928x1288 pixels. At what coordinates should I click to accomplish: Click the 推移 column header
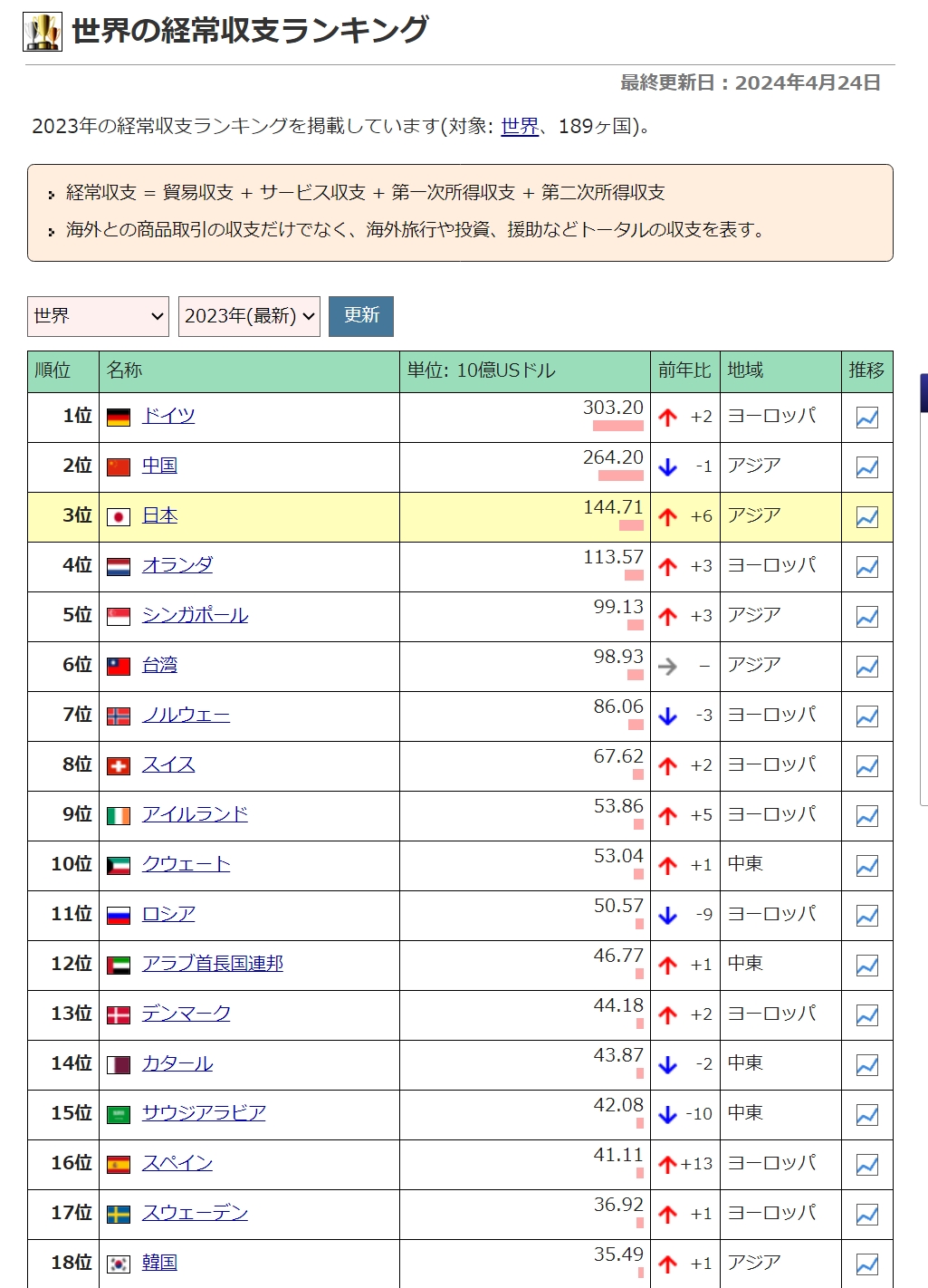coord(866,370)
